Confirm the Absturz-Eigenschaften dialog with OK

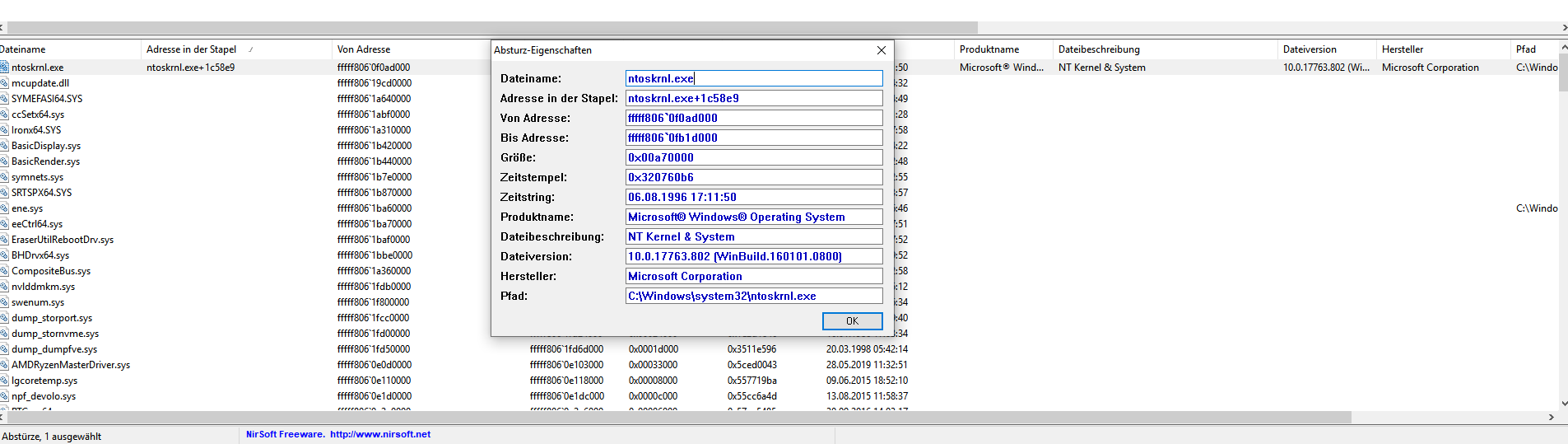pos(852,321)
